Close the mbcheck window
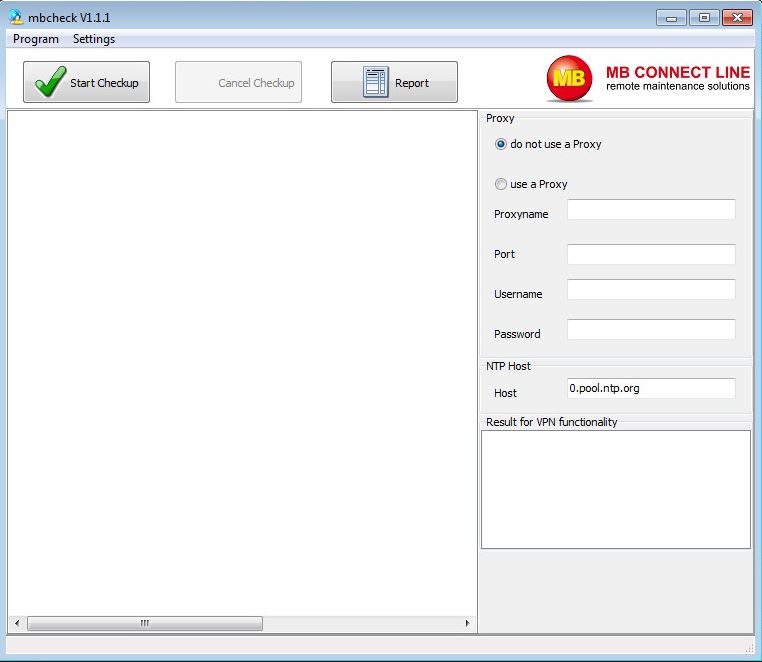Screen dimensions: 762x662 [x=737, y=18]
